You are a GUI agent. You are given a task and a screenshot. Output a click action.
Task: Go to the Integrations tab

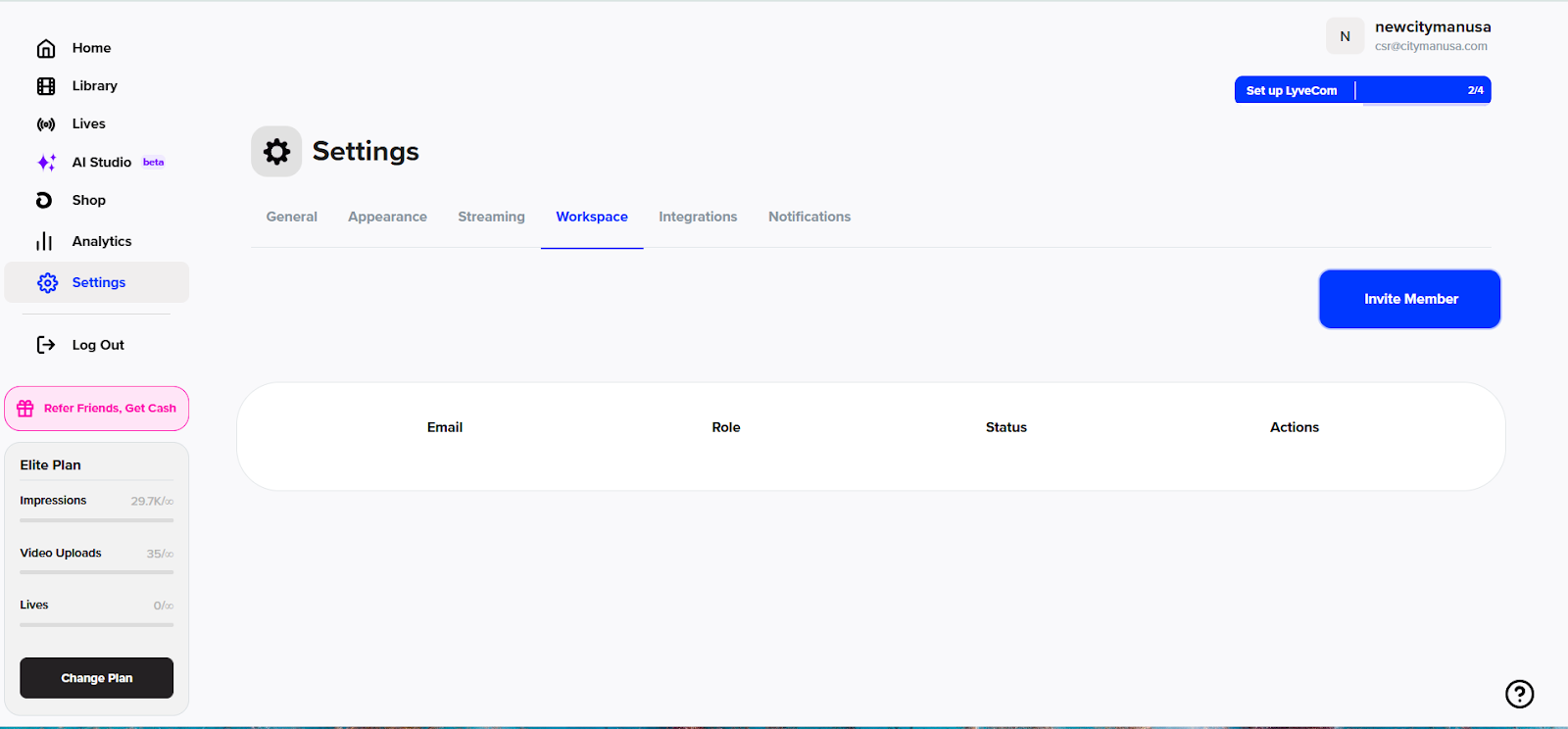point(698,217)
